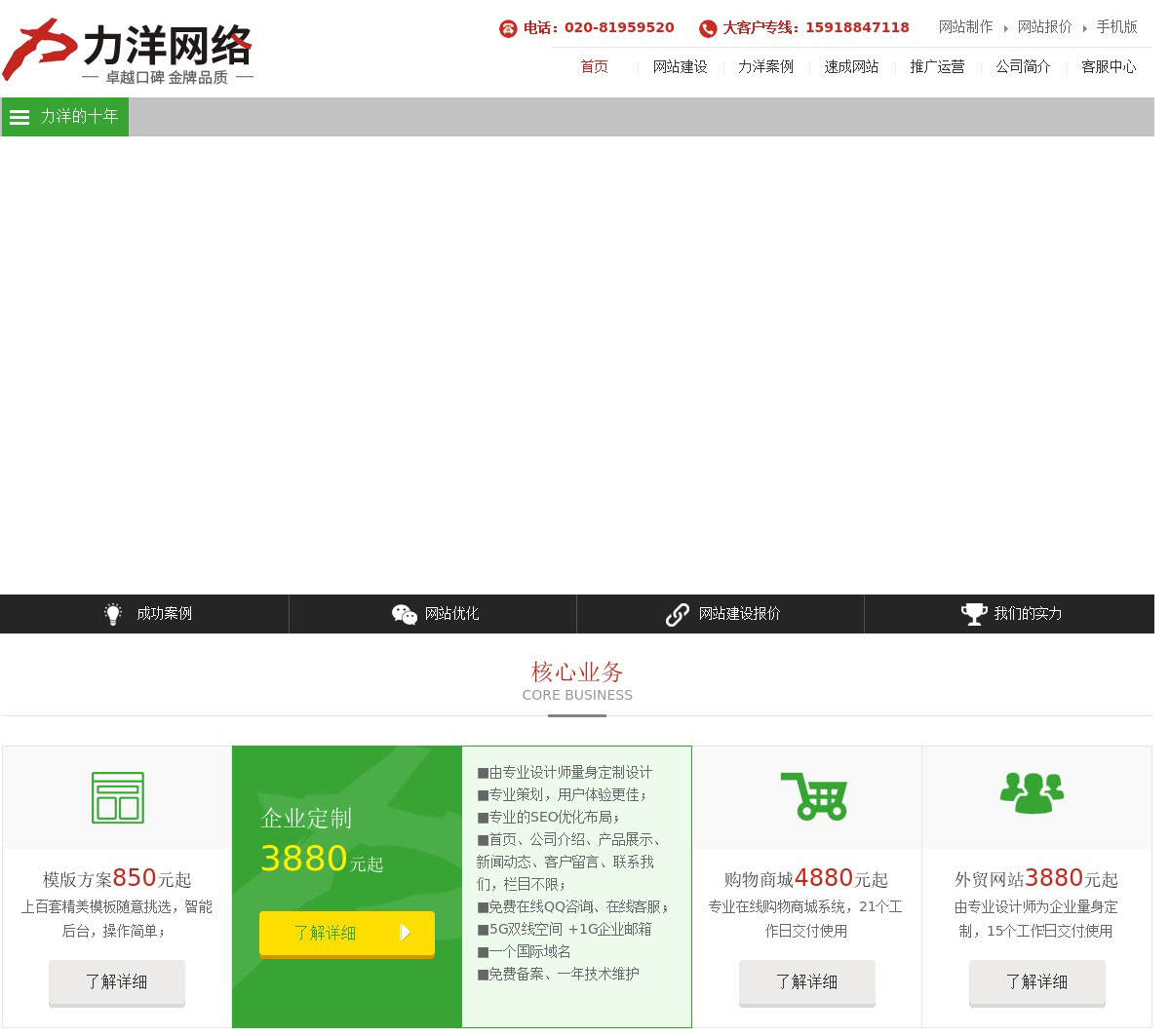Go to 客服中心 in the navigation
The height and width of the screenshot is (1036, 1170).
pos(1109,67)
